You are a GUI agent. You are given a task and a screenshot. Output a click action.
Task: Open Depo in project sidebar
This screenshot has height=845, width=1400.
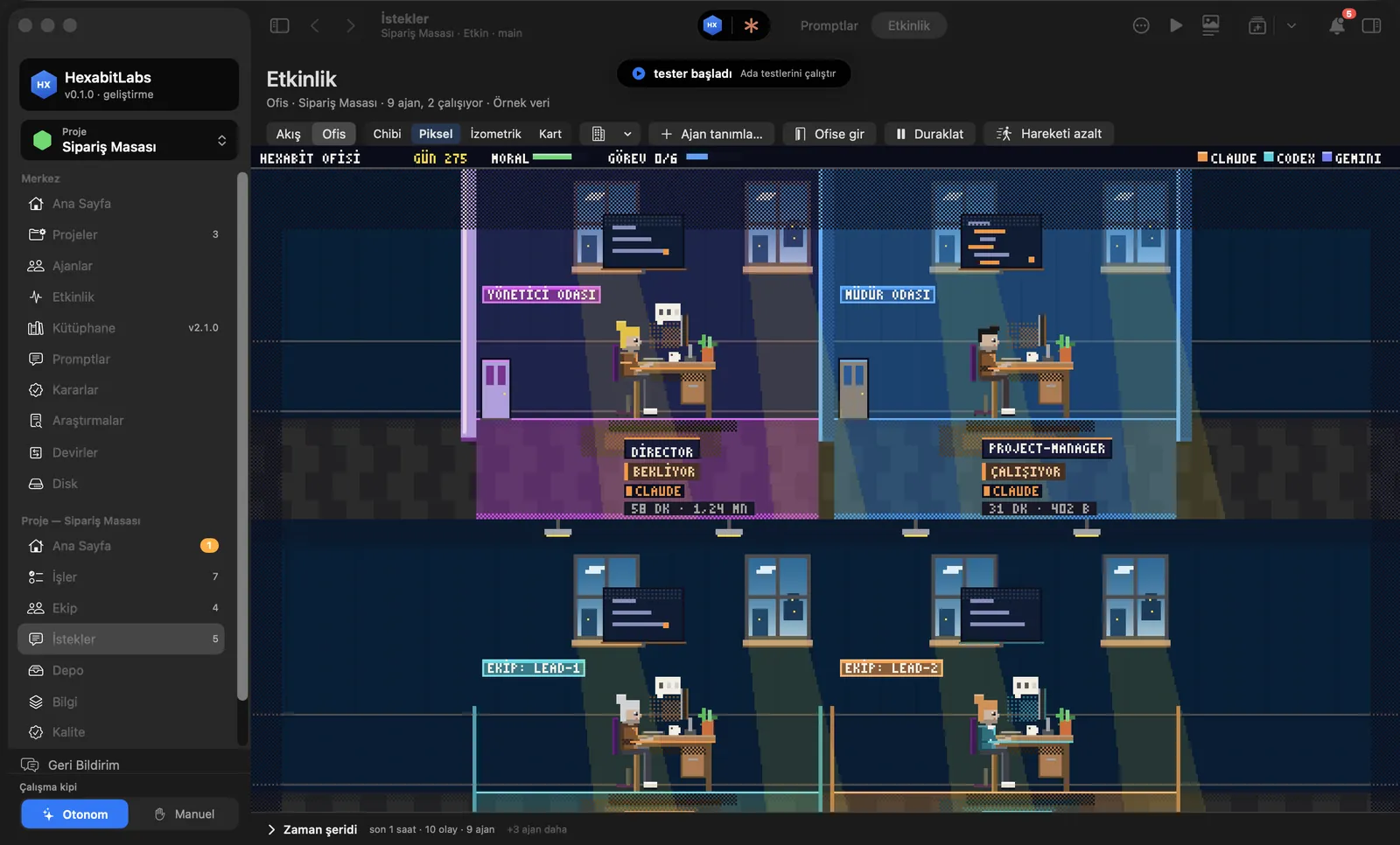click(x=122, y=670)
